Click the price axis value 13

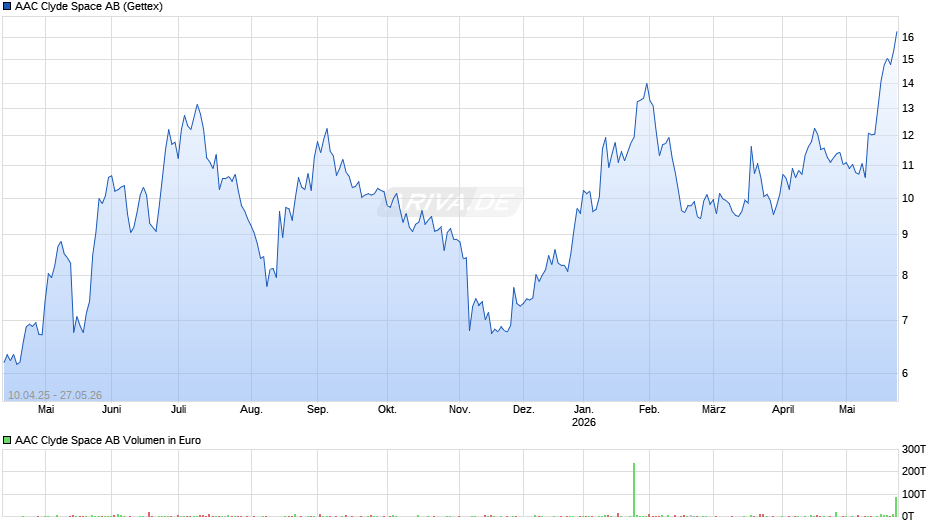(908, 109)
